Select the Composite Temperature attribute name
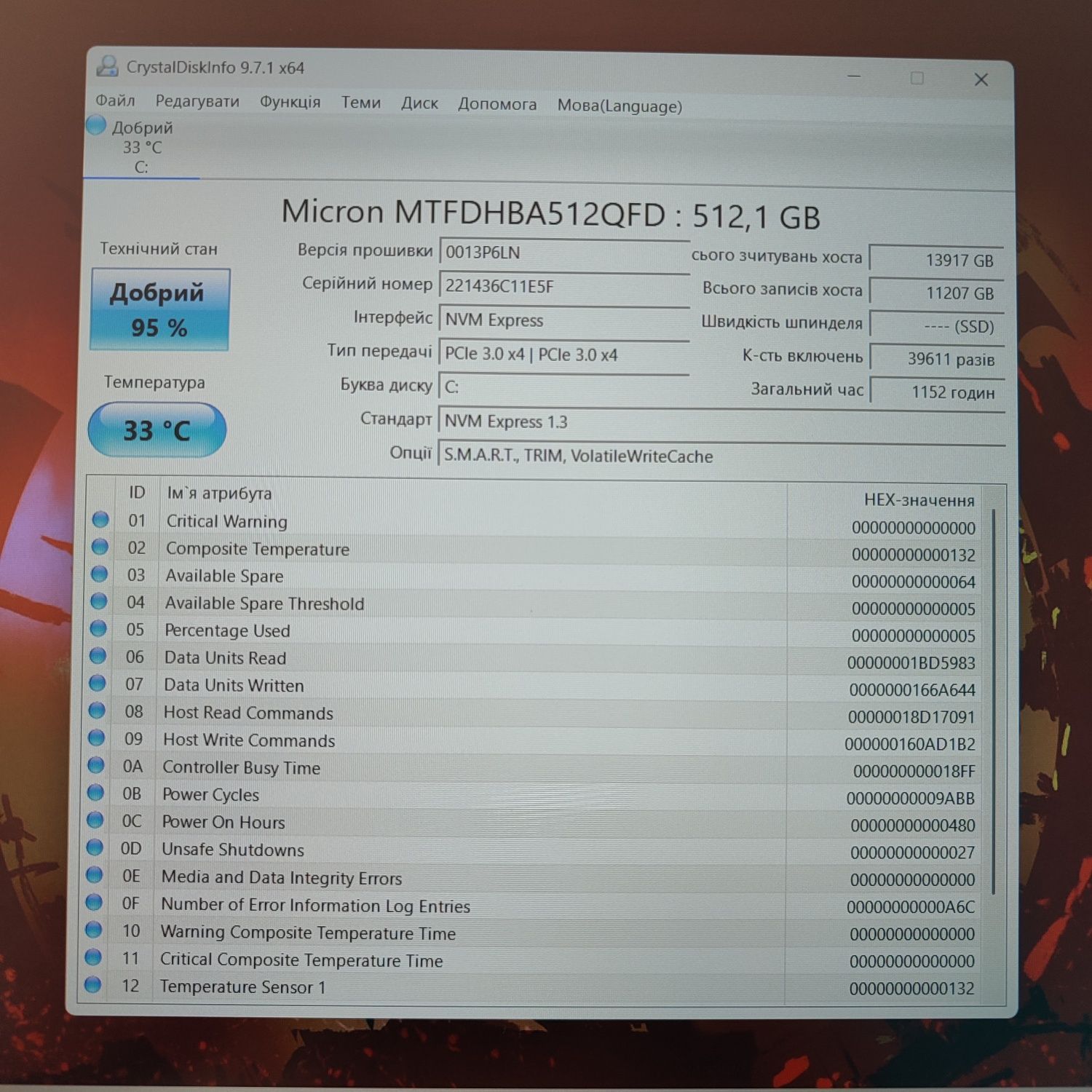 point(258,549)
